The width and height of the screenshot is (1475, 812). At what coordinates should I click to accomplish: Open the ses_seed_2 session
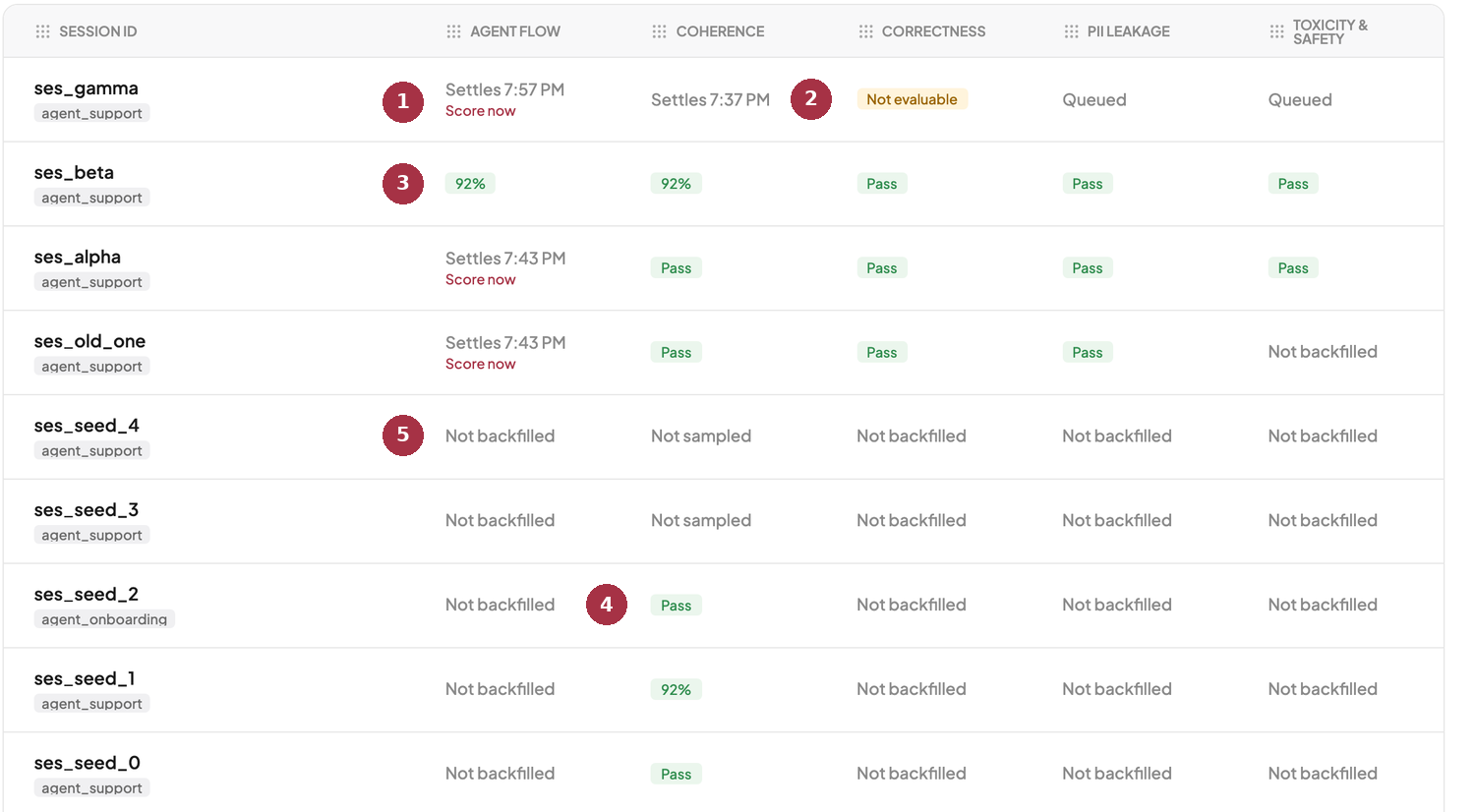tap(87, 595)
